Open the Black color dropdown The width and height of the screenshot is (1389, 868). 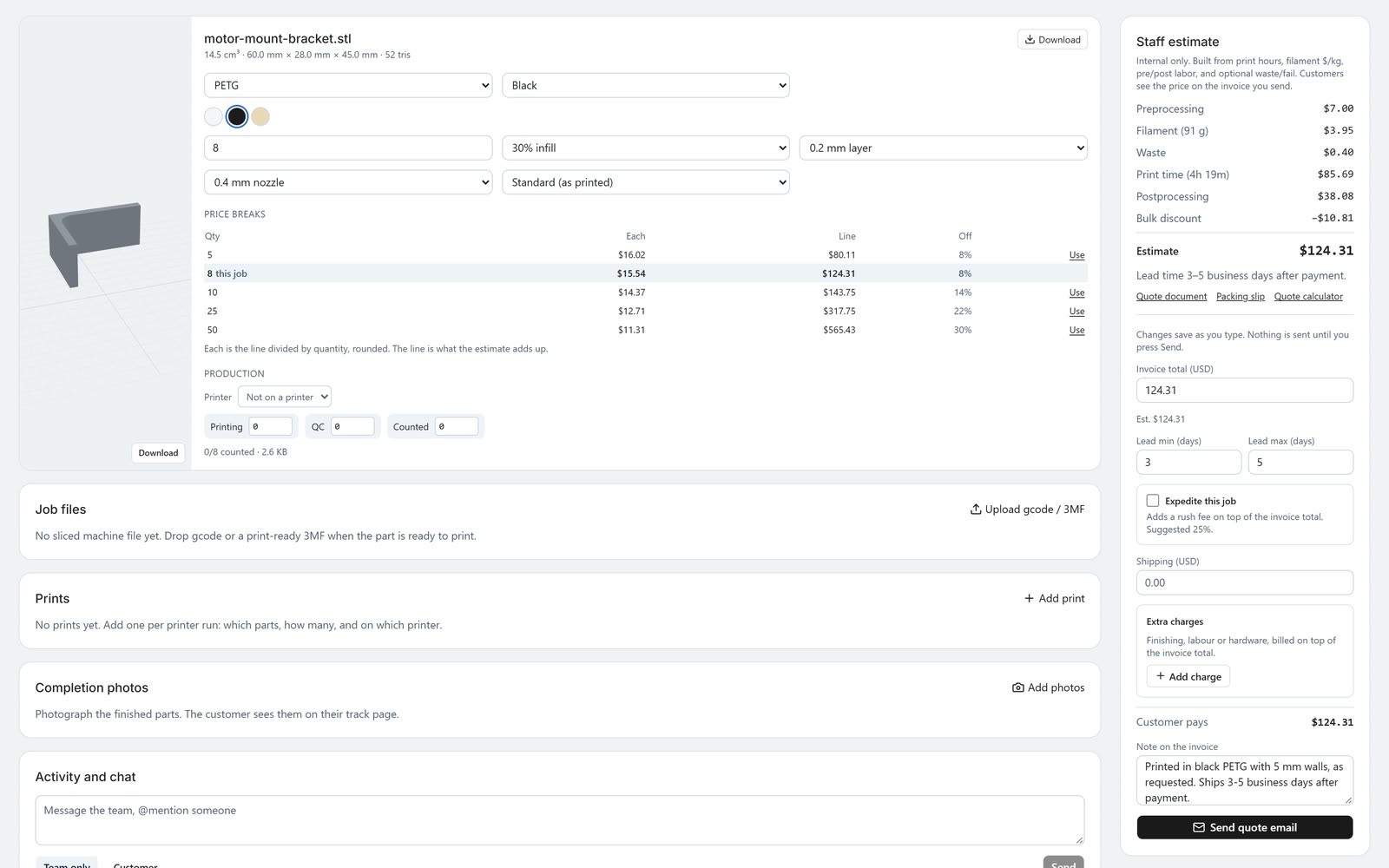[646, 85]
